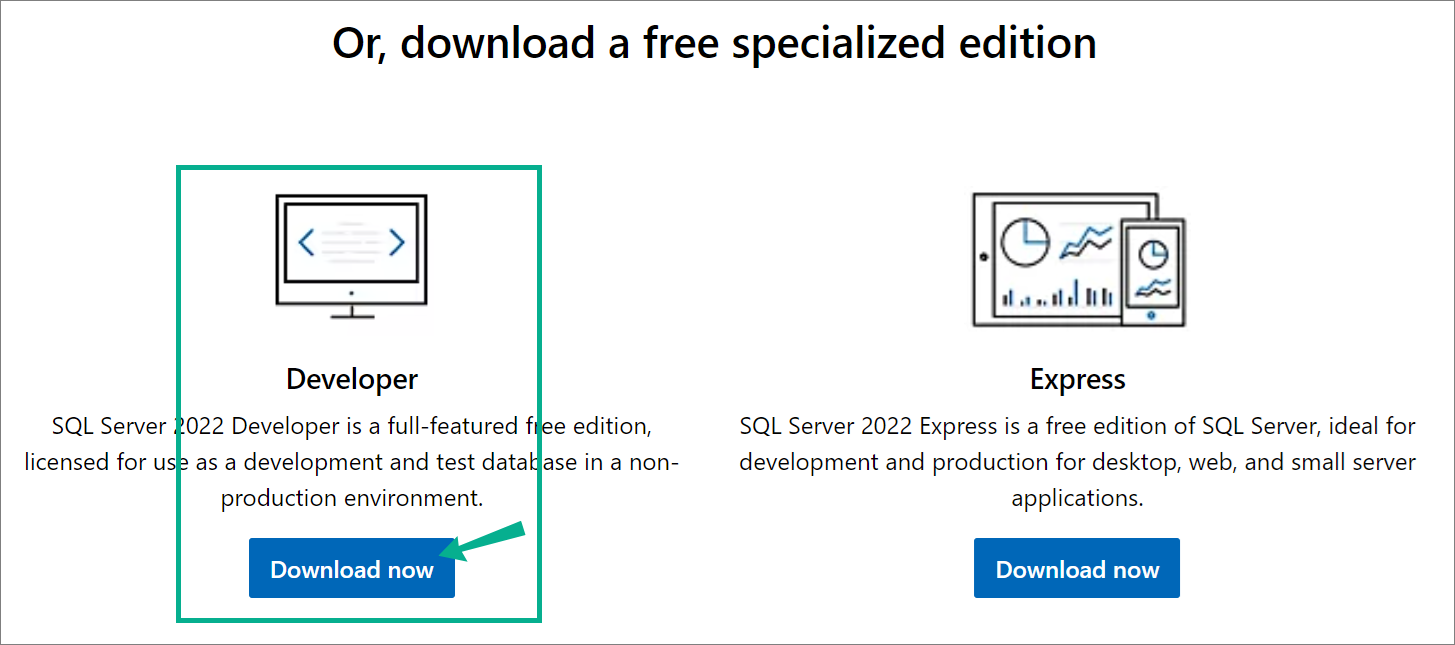Screen dimensions: 1455x645
Task: Click the small pie chart on the phone
Action: [1153, 254]
